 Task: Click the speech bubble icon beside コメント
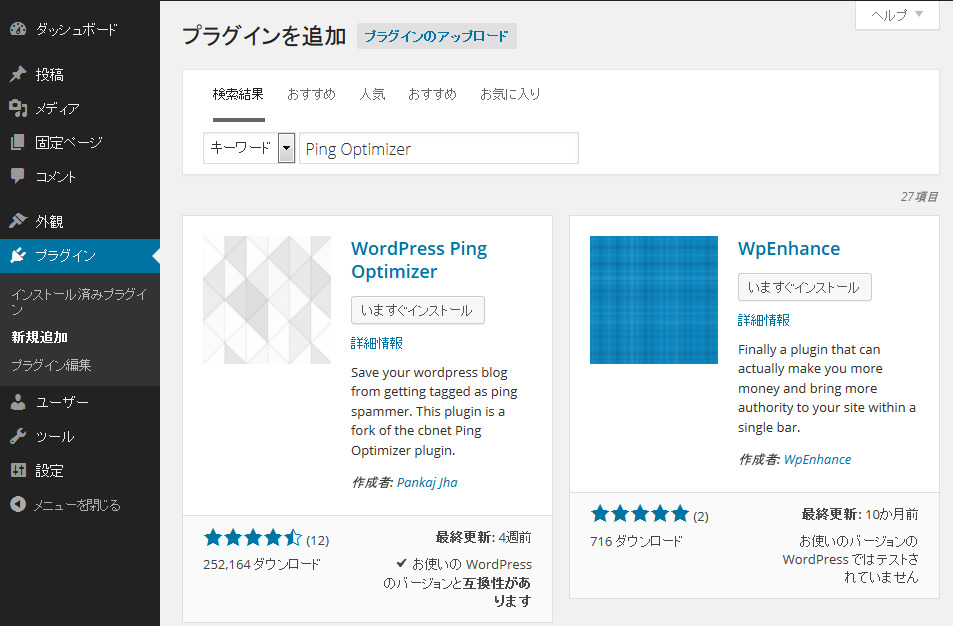coord(18,176)
